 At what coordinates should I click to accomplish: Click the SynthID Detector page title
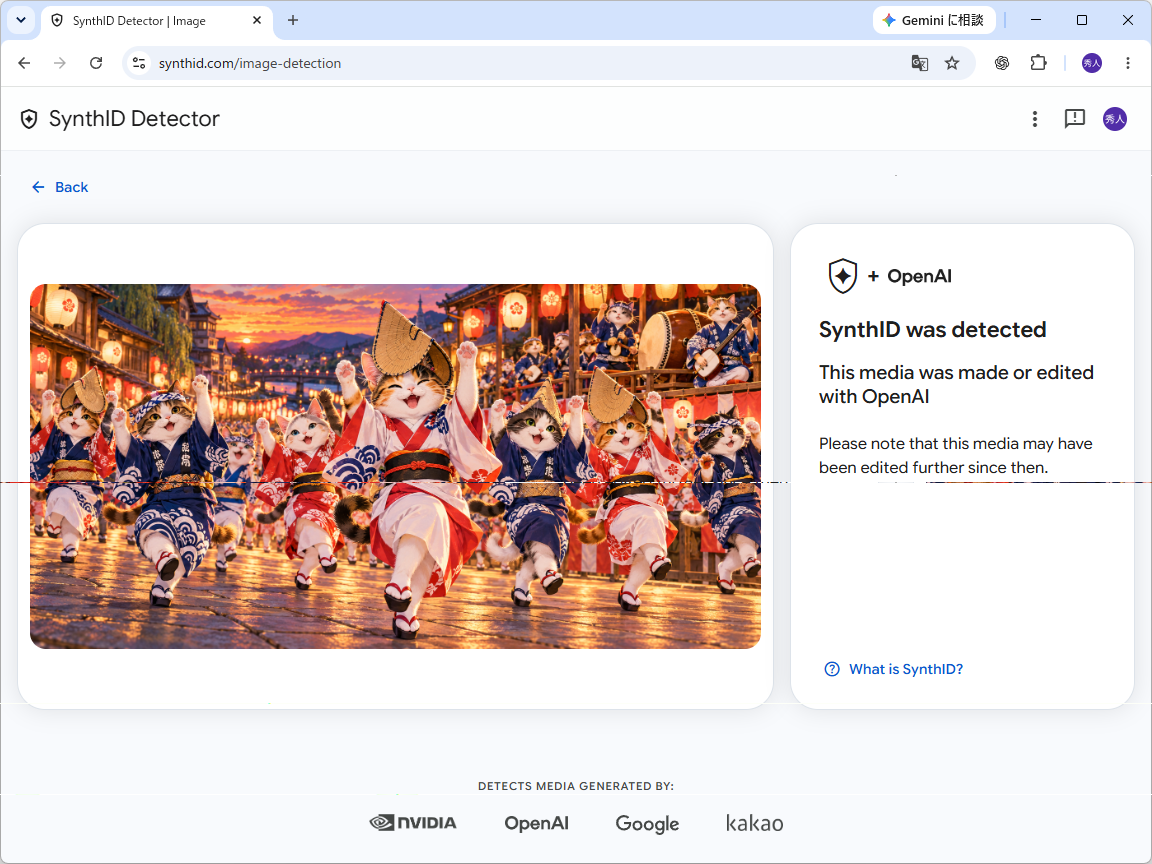tap(134, 119)
